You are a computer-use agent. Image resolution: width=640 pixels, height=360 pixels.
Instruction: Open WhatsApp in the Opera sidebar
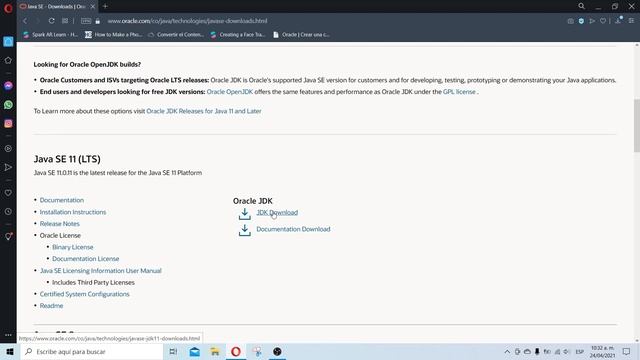[8, 105]
